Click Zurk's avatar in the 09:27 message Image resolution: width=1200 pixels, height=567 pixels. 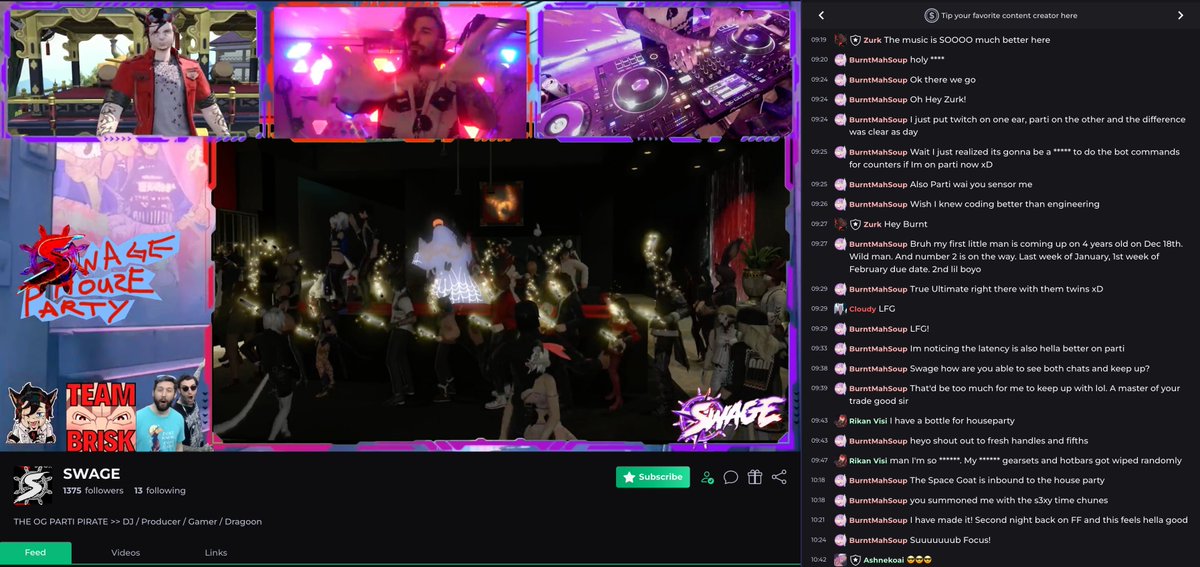point(840,224)
